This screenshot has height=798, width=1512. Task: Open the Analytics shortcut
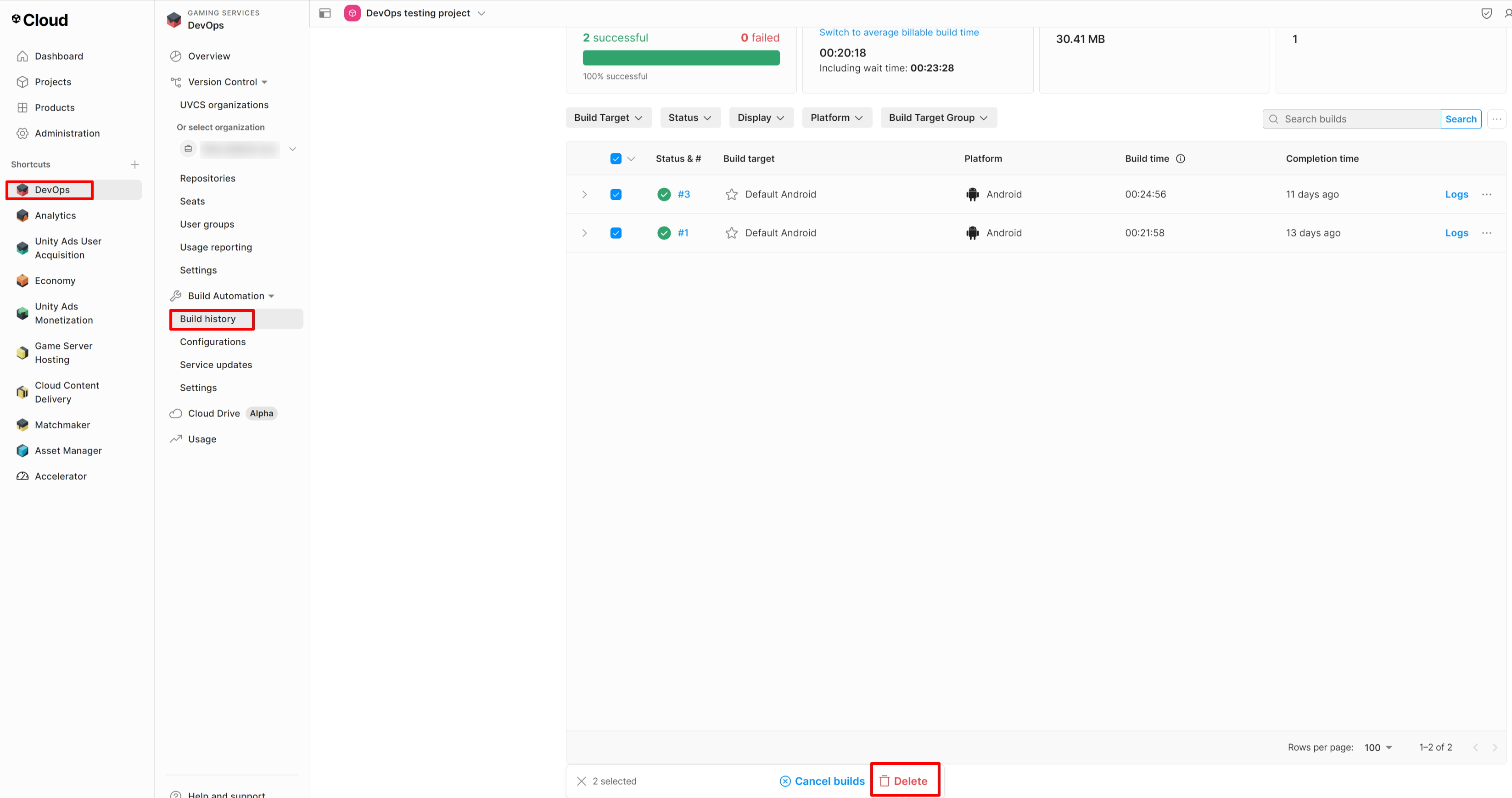[55, 215]
